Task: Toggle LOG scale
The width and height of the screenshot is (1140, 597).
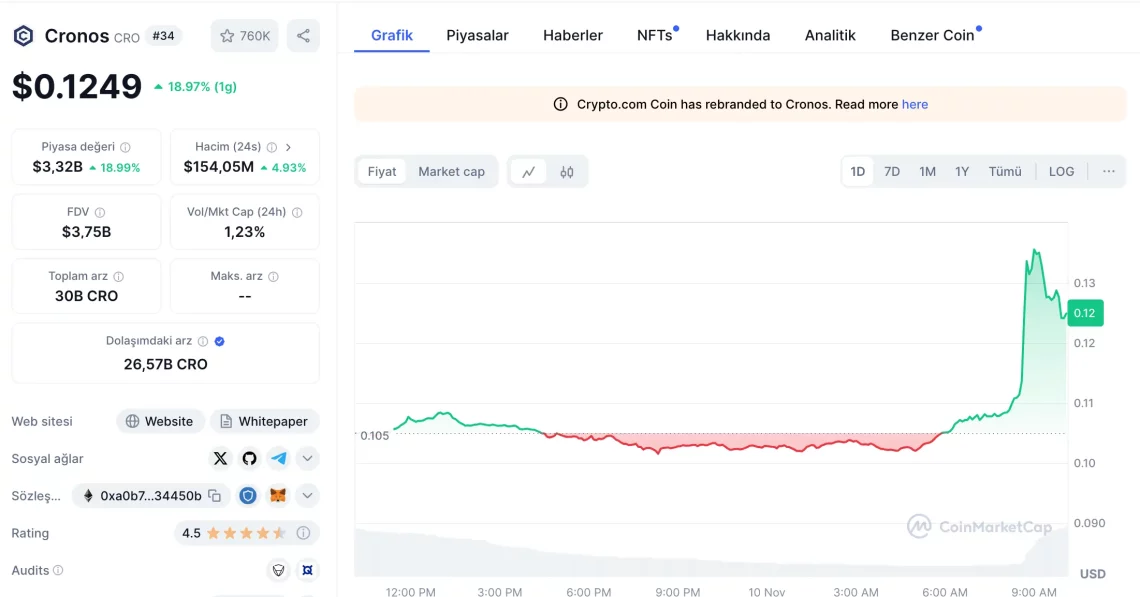Action: pos(1061,172)
